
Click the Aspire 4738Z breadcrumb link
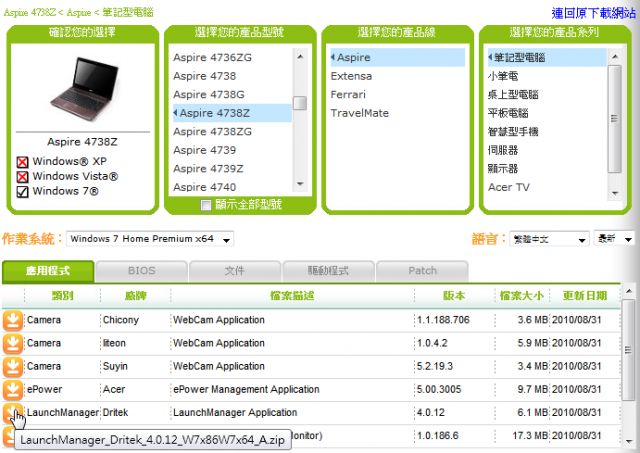coord(29,13)
